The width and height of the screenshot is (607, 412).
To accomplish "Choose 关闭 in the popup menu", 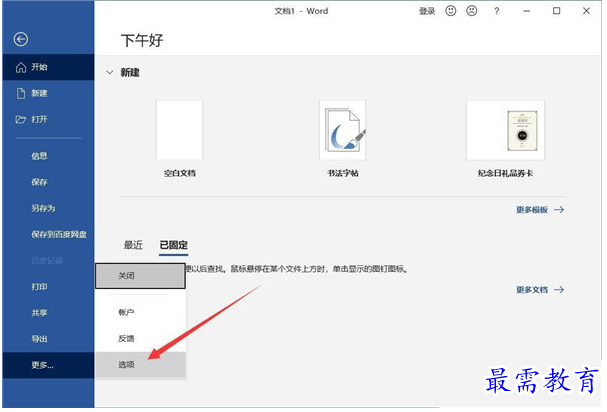I will (x=140, y=276).
